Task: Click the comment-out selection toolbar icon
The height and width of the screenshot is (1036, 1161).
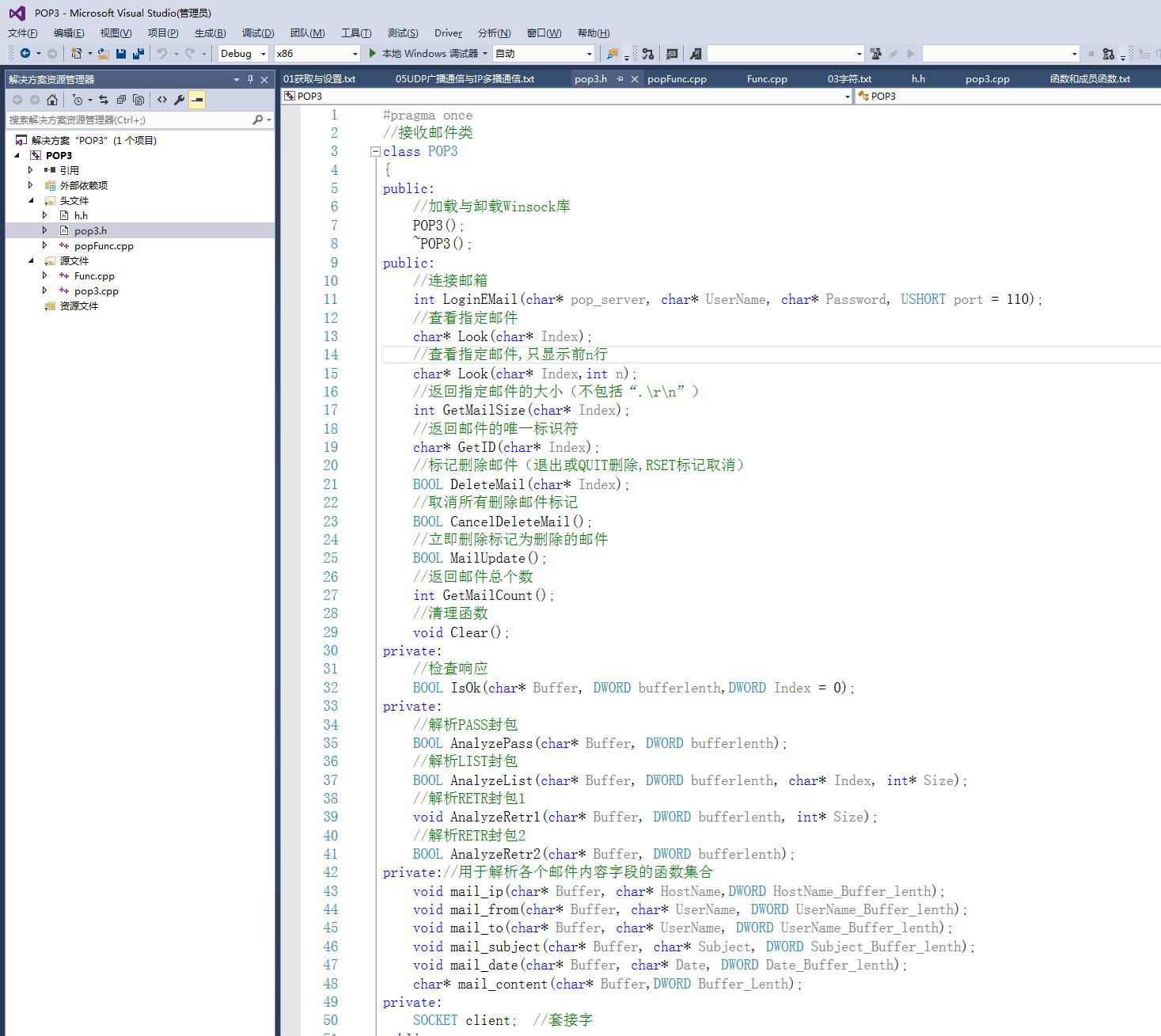Action: 672,53
